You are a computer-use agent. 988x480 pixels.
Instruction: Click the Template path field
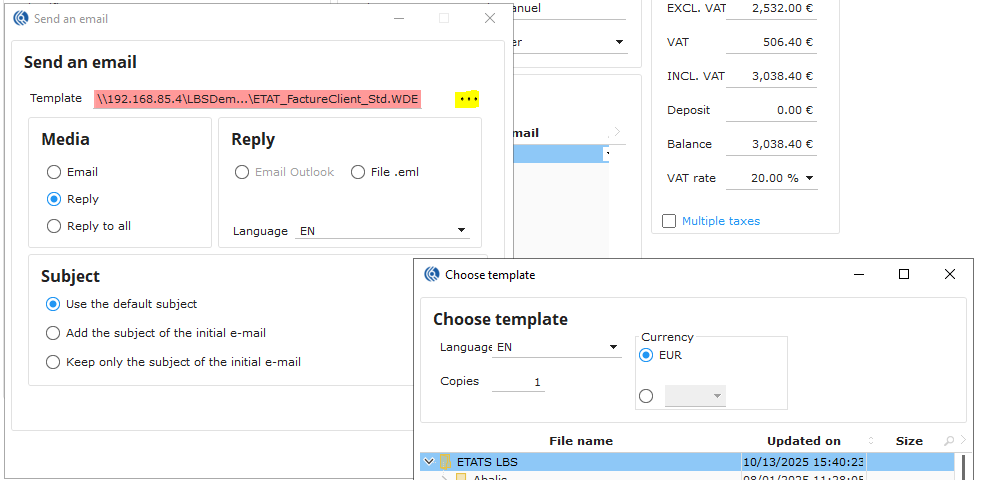[x=257, y=99]
